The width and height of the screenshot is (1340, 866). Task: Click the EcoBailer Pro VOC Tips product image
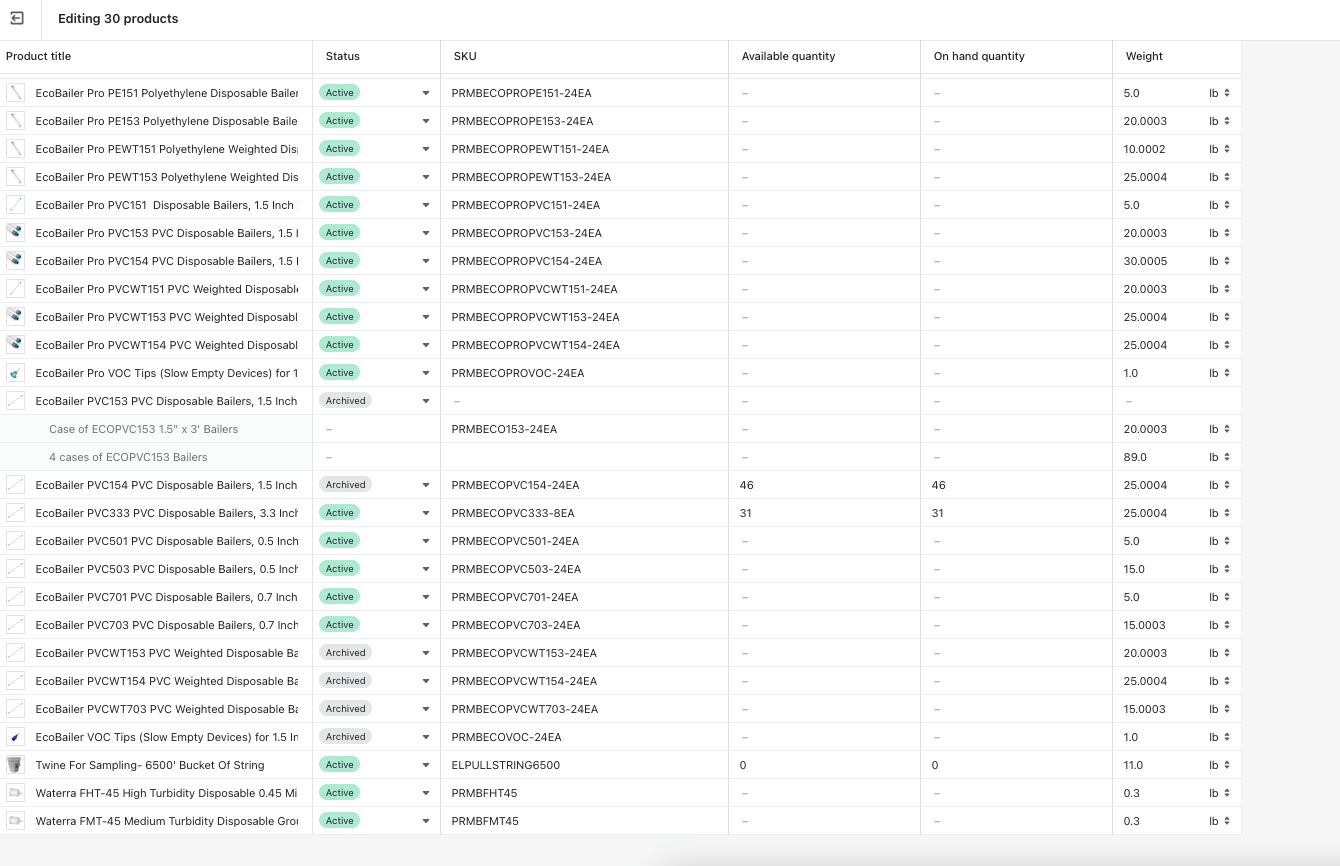pos(15,373)
